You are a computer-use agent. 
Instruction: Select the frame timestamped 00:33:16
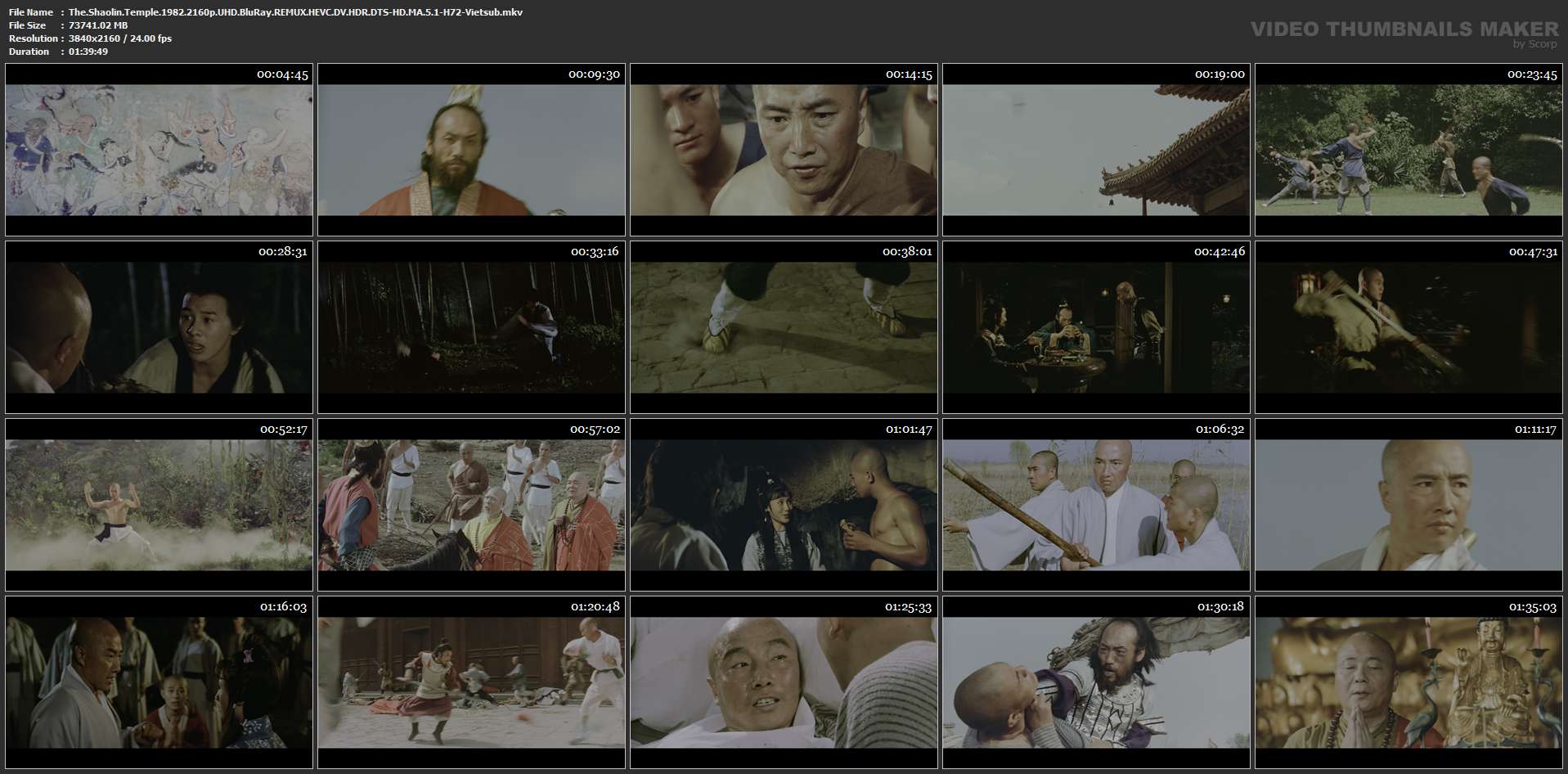coord(471,327)
